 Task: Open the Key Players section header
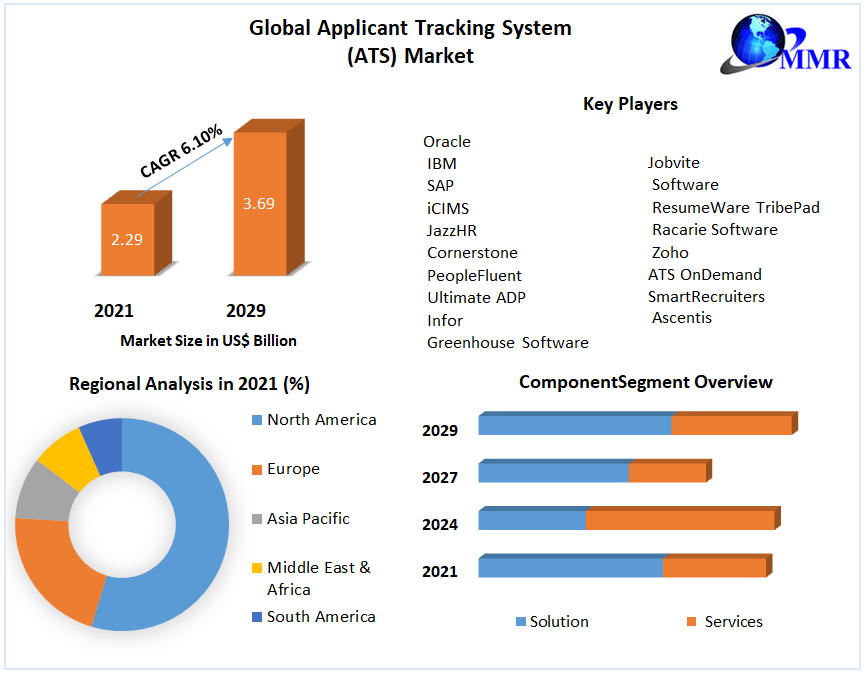[630, 103]
